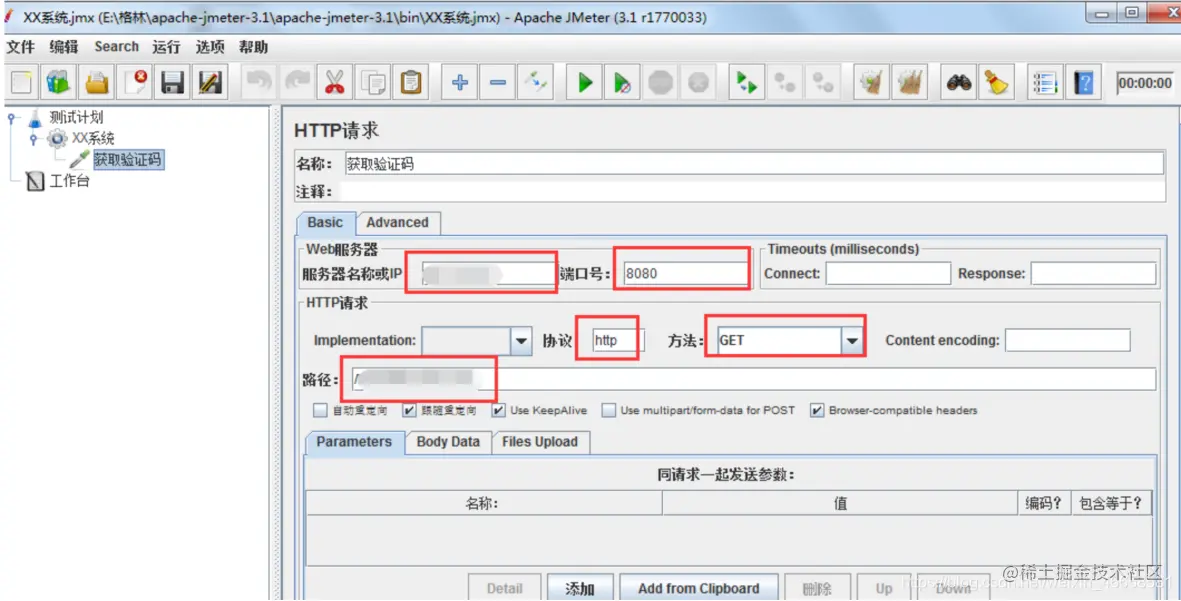This screenshot has height=601, width=1181.
Task: Click the Expand All plus icon
Action: pyautogui.click(x=459, y=82)
